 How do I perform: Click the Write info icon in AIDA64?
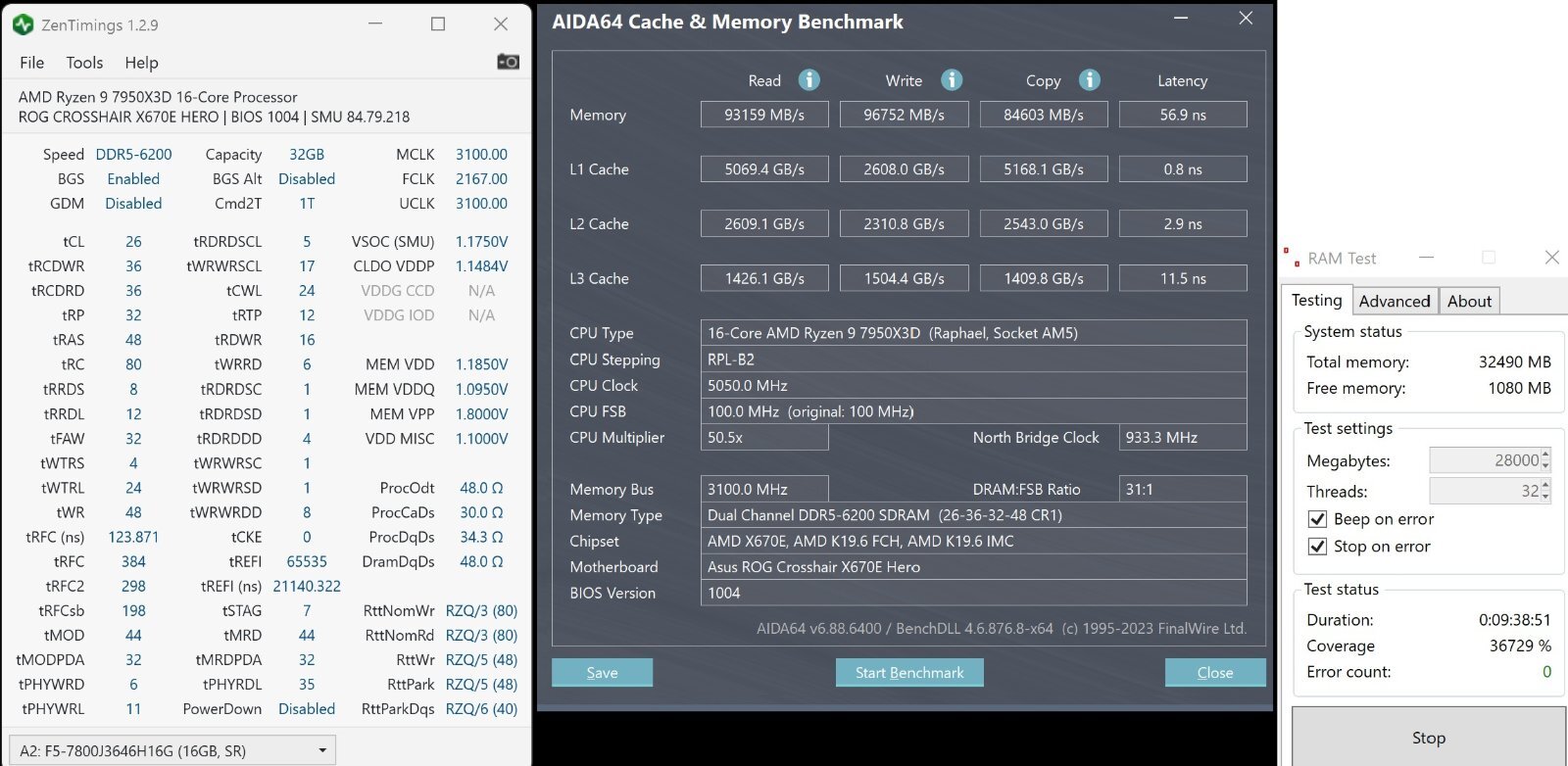pyautogui.click(x=952, y=80)
